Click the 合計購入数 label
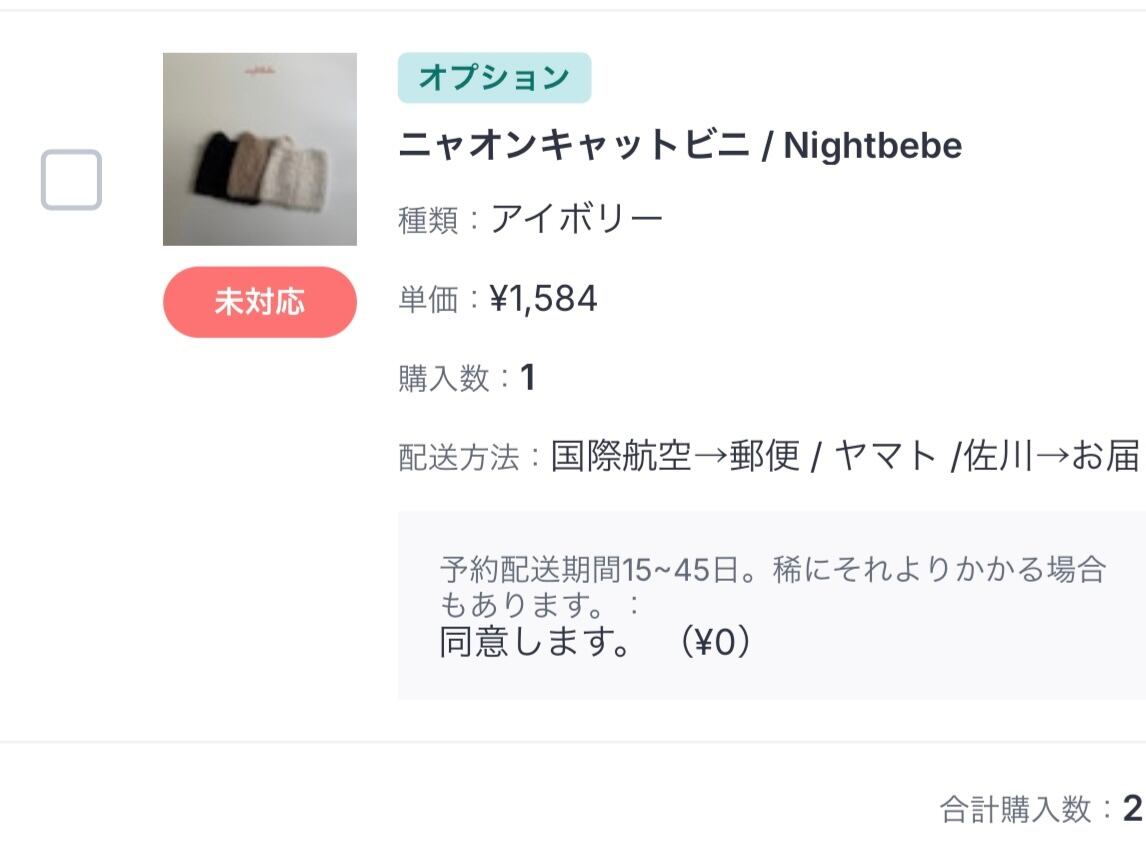This screenshot has height=866, width=1146. tap(1015, 809)
